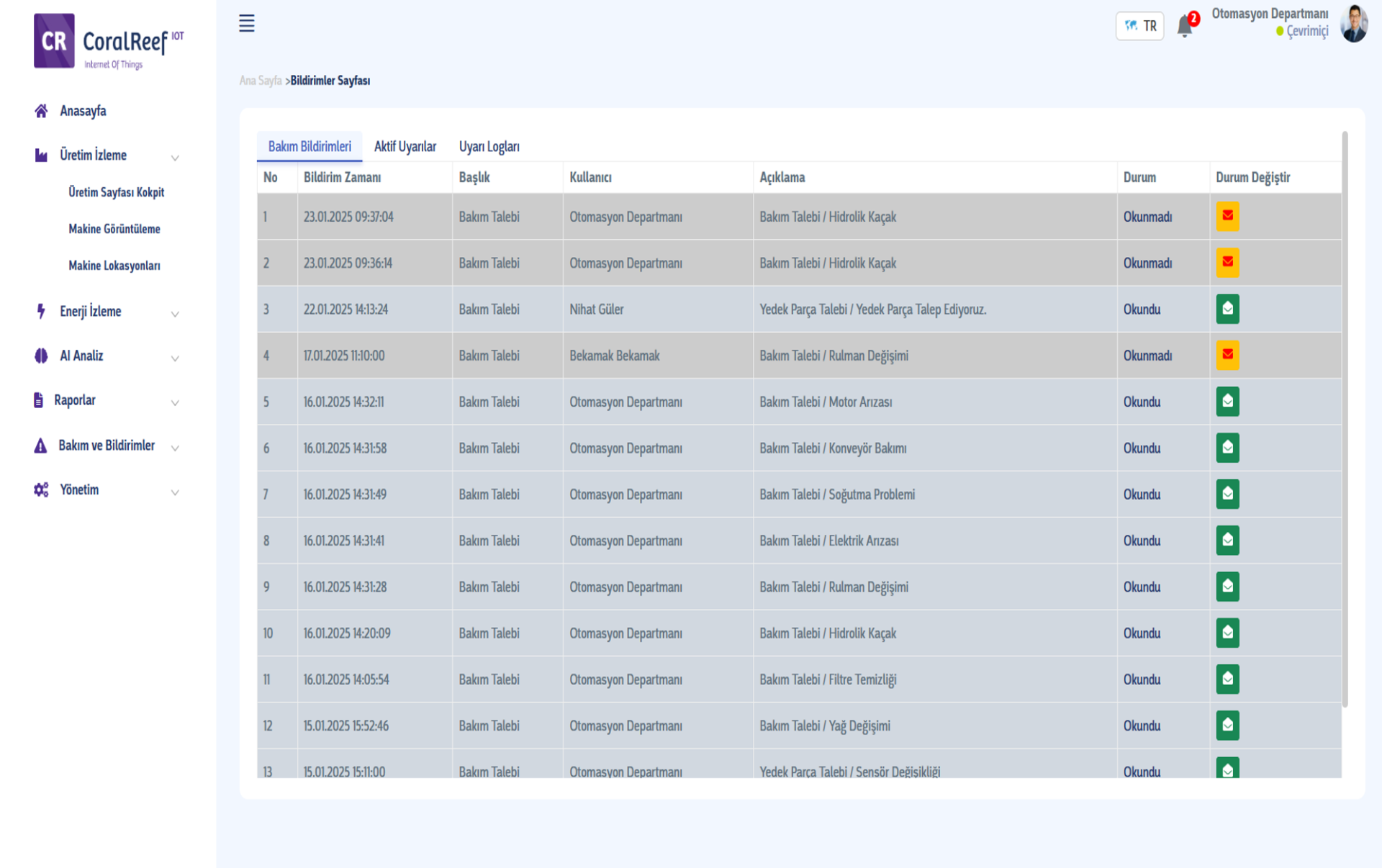Image resolution: width=1382 pixels, height=868 pixels.
Task: Go to Makine Görüntüleme page
Action: [x=114, y=229]
